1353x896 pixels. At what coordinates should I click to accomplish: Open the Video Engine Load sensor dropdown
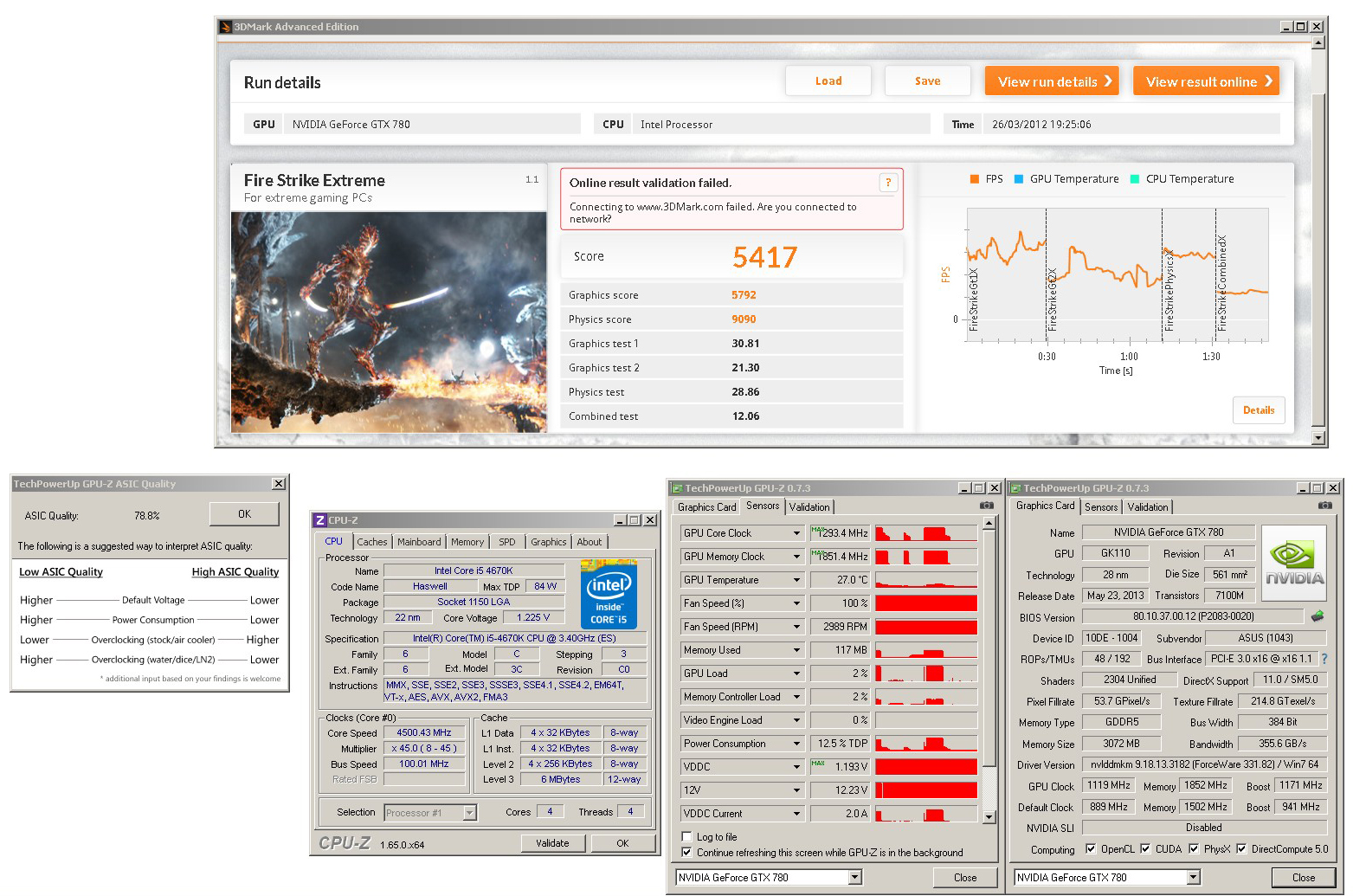coord(796,720)
